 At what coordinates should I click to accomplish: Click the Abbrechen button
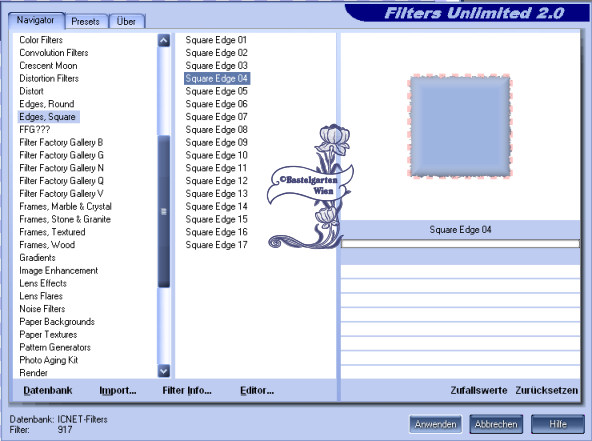coord(496,424)
